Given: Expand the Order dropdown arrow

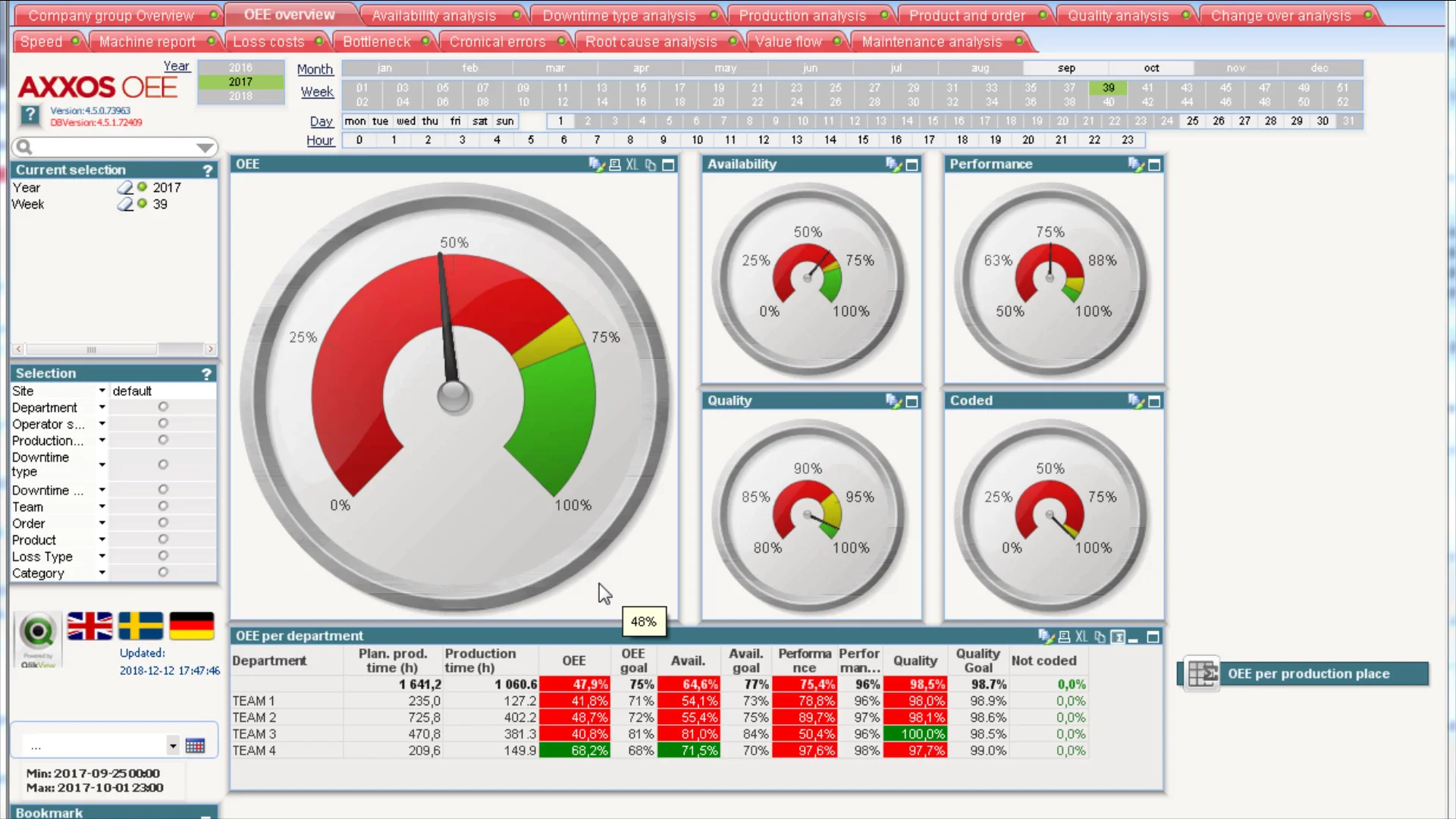Looking at the screenshot, I should pyautogui.click(x=102, y=523).
